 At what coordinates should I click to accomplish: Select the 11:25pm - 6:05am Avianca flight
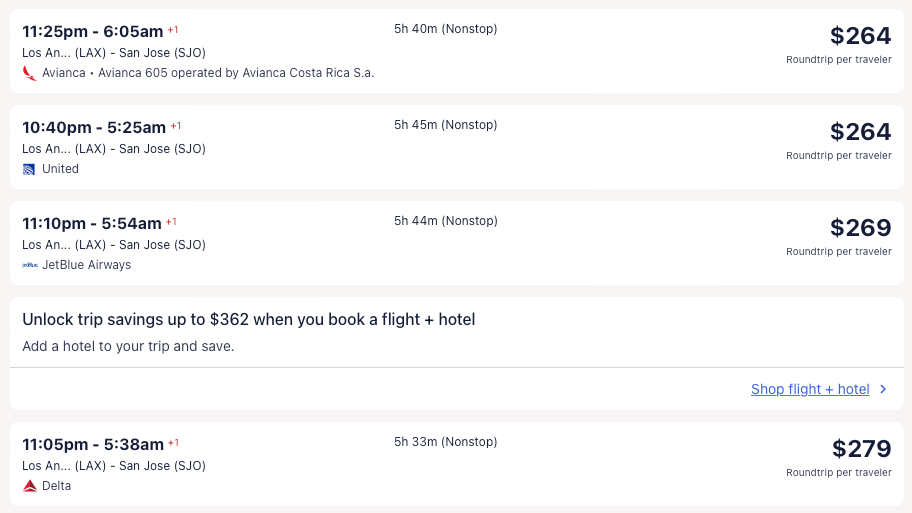(x=92, y=31)
